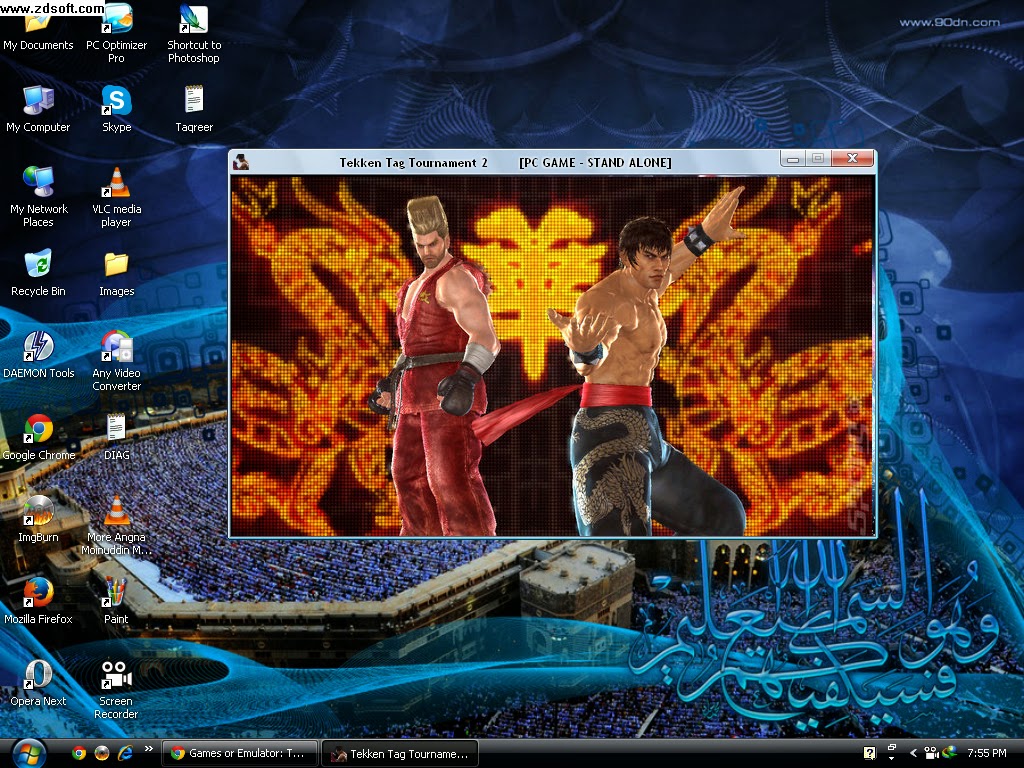Image resolution: width=1024 pixels, height=768 pixels.
Task: Switch to Games or Emulator Chrome taskbar button
Action: 239,753
